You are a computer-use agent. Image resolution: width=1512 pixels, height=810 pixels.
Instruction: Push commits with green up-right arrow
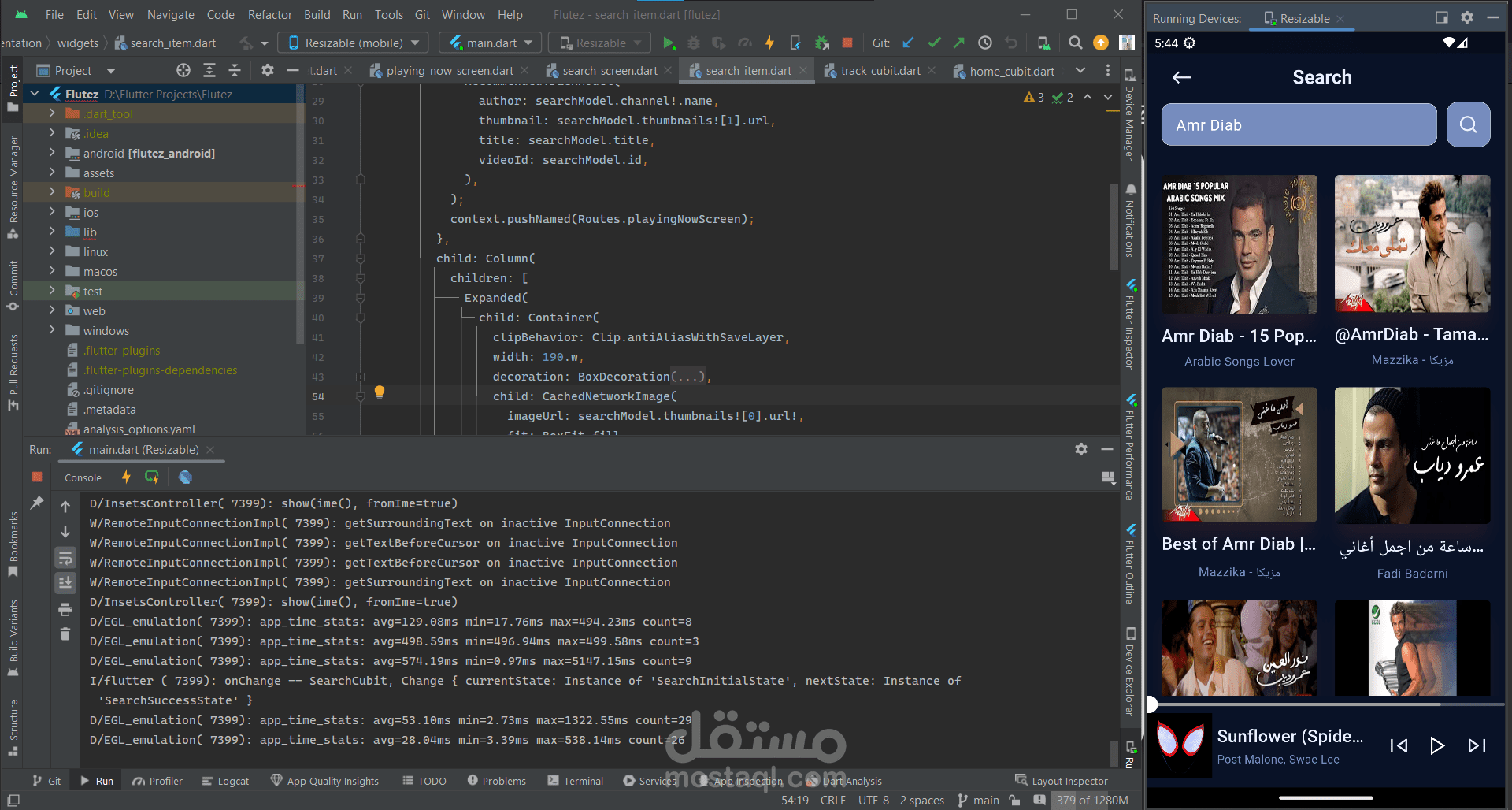pos(959,43)
